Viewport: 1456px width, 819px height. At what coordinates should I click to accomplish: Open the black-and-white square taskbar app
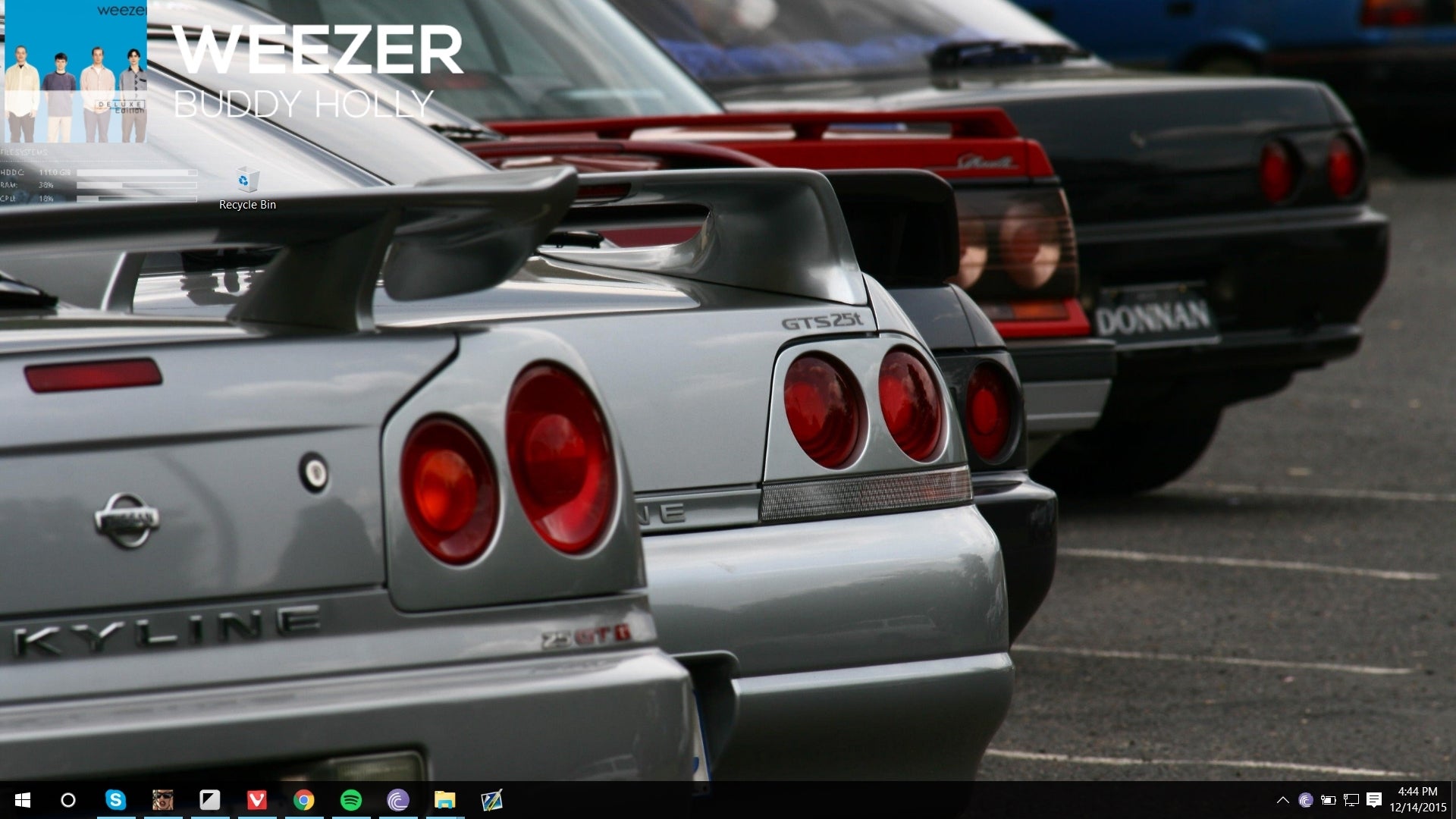210,800
